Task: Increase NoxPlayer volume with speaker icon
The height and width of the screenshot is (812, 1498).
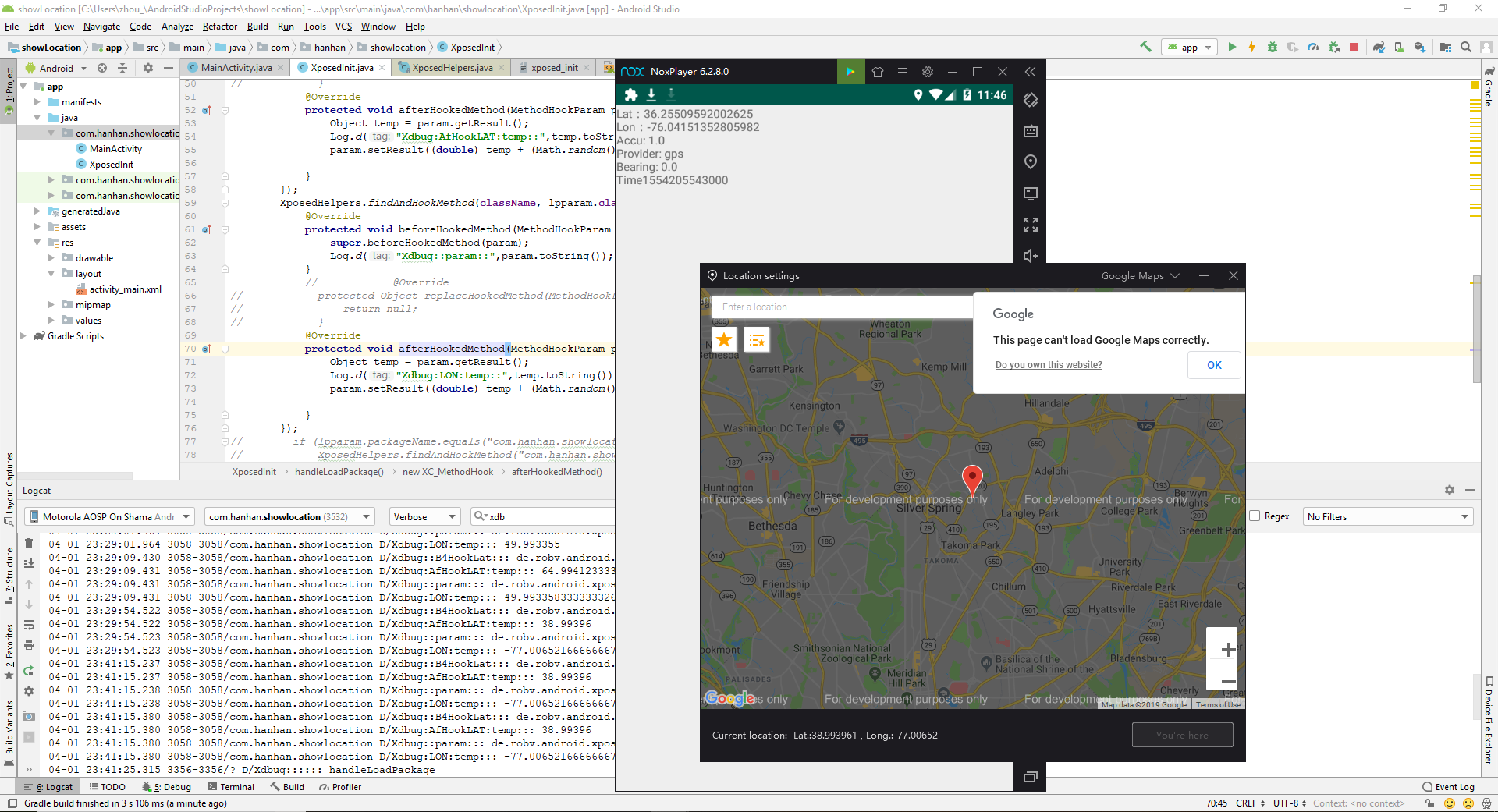Action: click(1031, 255)
